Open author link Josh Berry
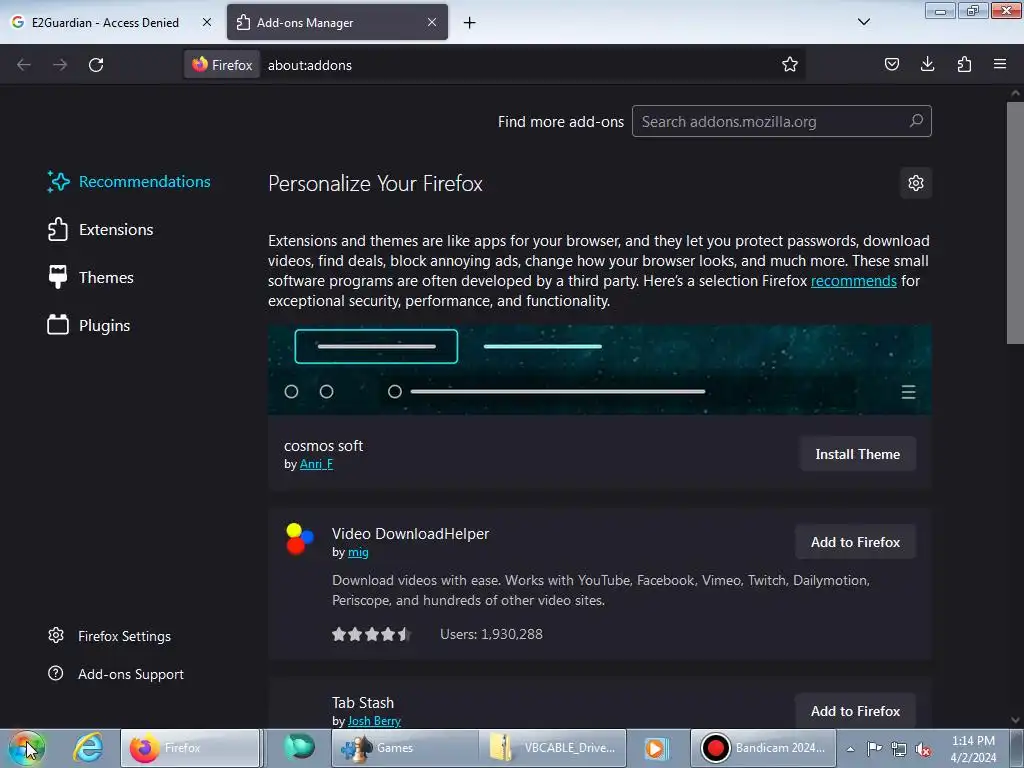Image resolution: width=1024 pixels, height=768 pixels. [x=374, y=721]
